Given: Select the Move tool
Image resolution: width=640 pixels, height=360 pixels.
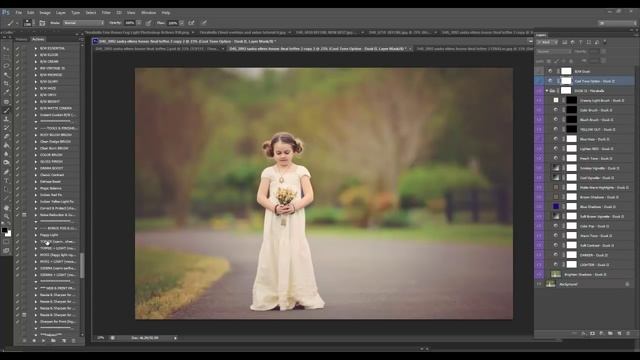Looking at the screenshot, I should pos(6,48).
